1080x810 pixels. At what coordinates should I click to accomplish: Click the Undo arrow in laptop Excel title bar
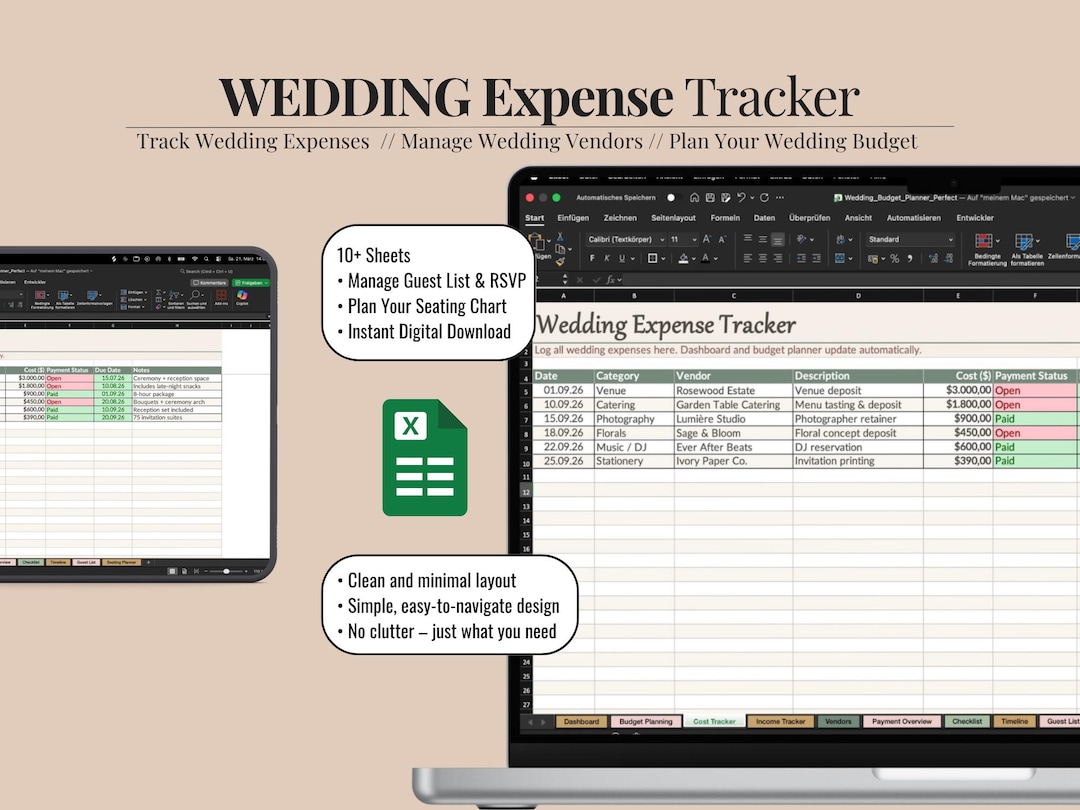pyautogui.click(x=741, y=198)
